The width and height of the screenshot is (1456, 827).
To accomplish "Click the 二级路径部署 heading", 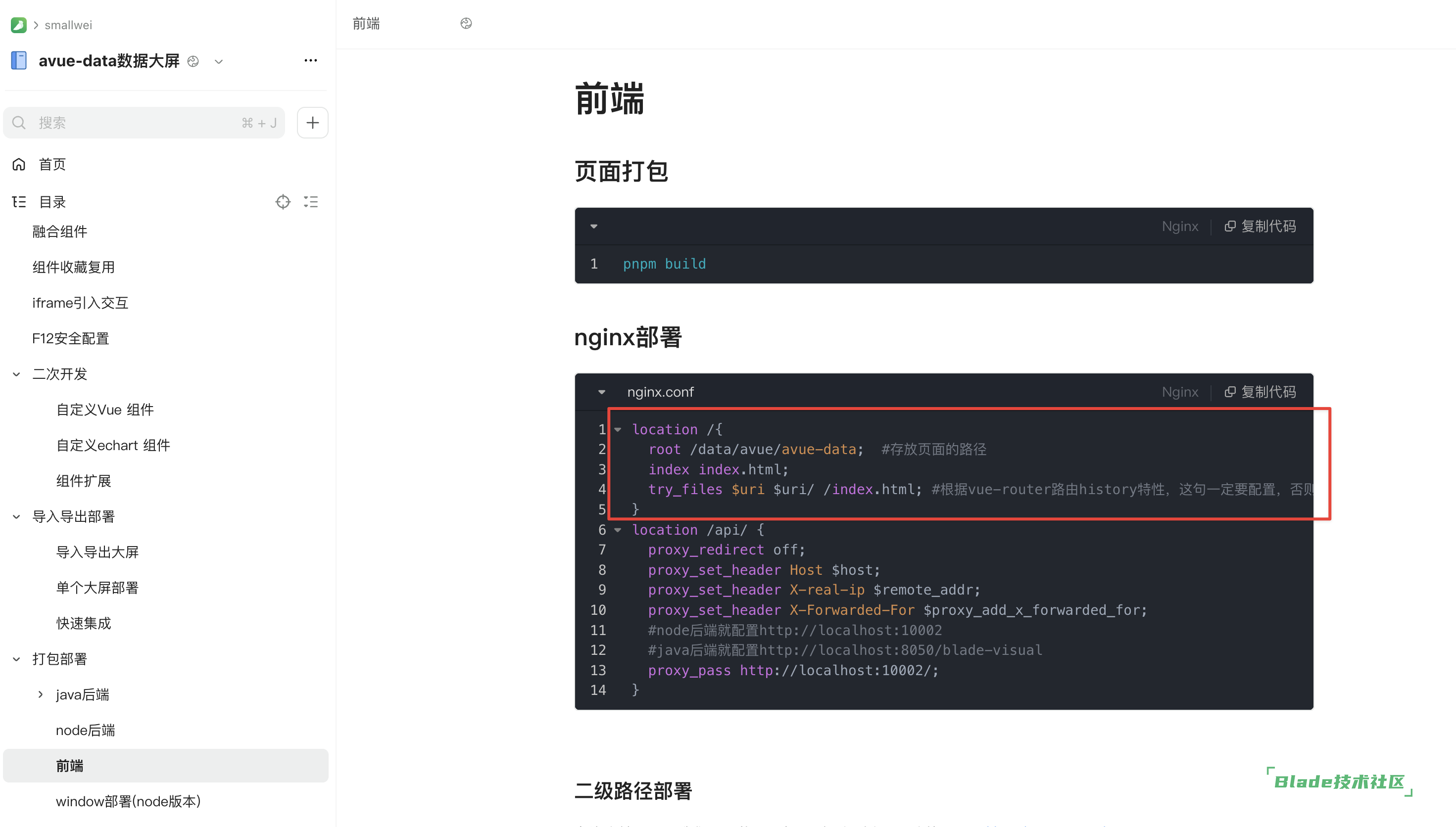I will pyautogui.click(x=633, y=791).
